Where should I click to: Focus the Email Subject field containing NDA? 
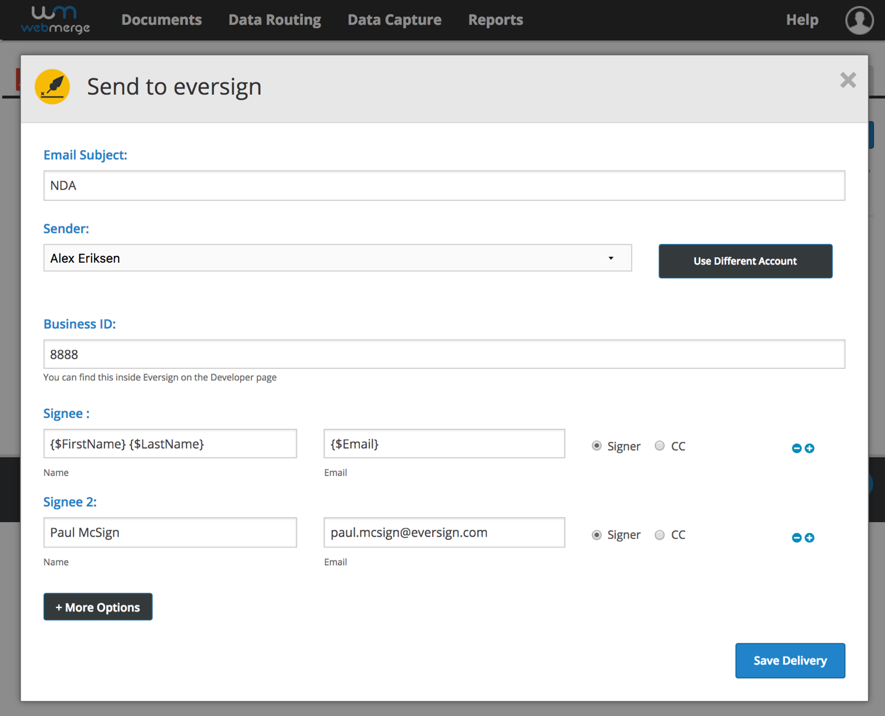coord(444,186)
